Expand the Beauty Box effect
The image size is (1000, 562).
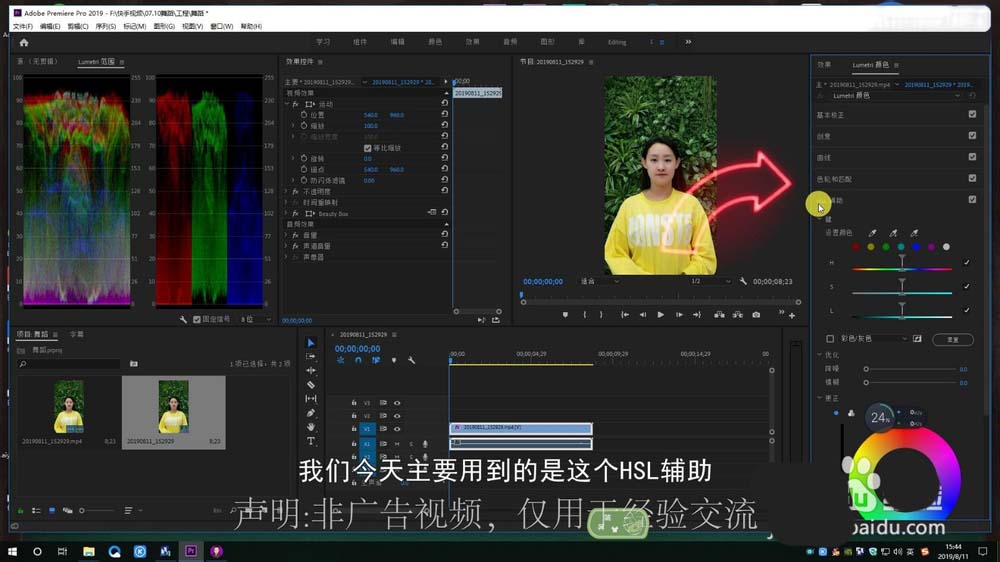point(286,214)
